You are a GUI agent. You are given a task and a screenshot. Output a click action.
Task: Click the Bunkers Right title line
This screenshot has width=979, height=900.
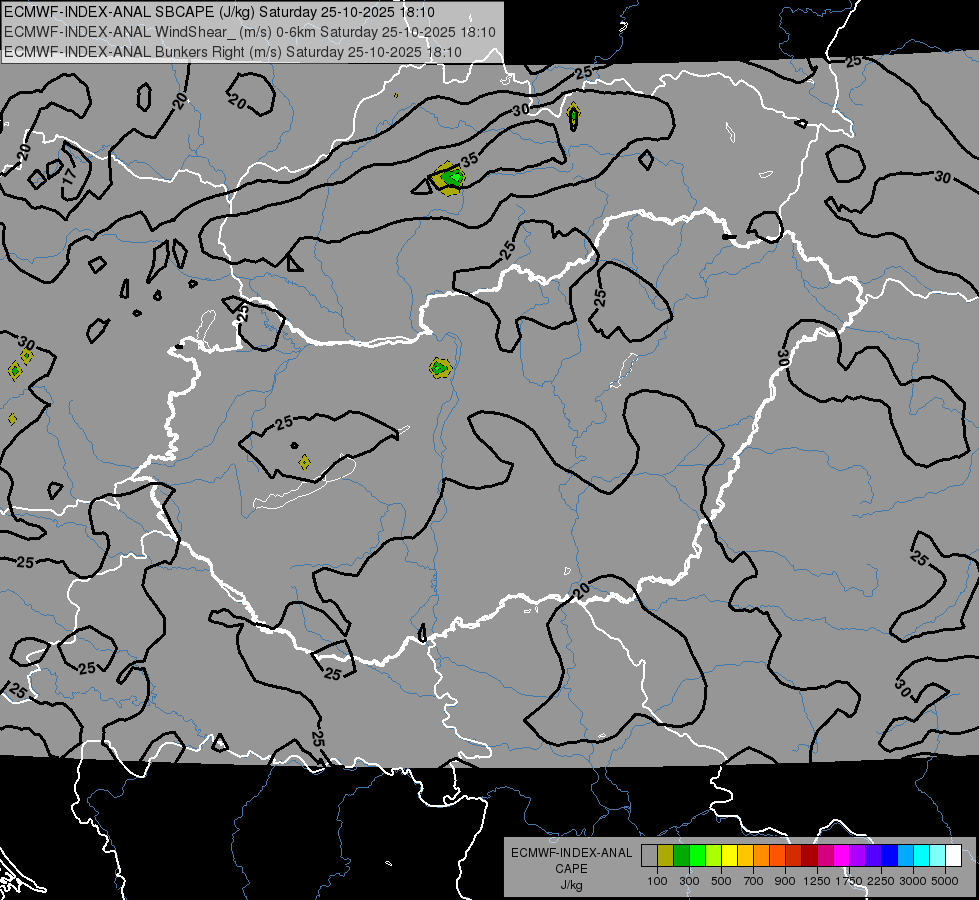(233, 52)
